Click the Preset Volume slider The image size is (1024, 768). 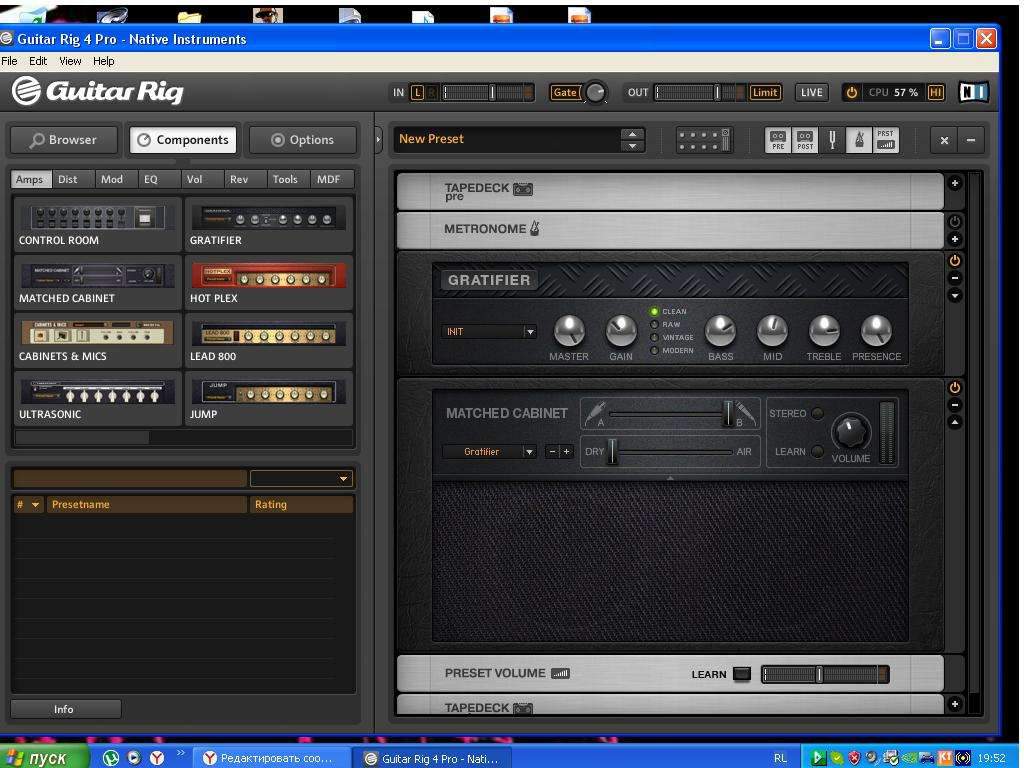tap(824, 674)
